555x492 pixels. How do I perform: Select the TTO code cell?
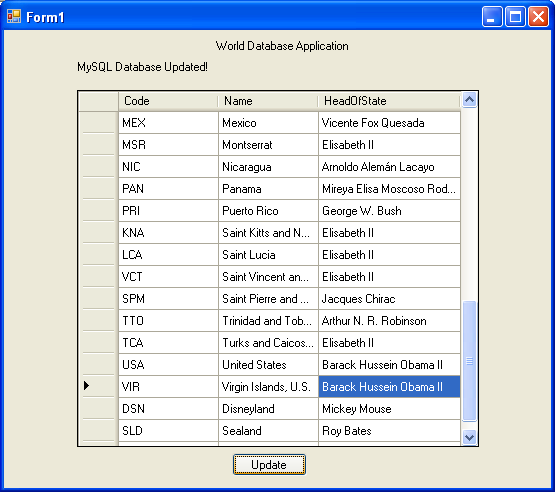click(168, 320)
